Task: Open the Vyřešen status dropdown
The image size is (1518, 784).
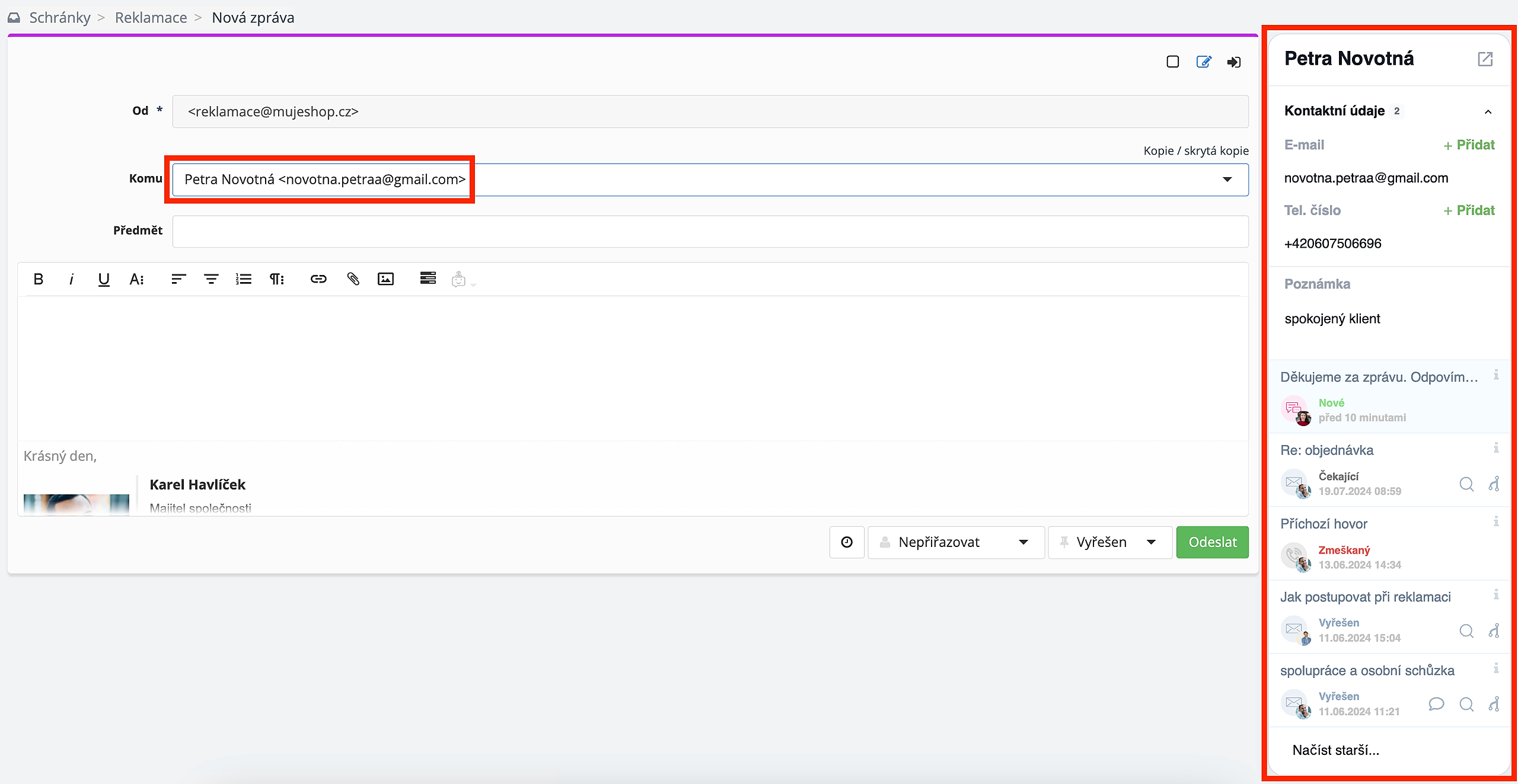Action: coord(1109,542)
